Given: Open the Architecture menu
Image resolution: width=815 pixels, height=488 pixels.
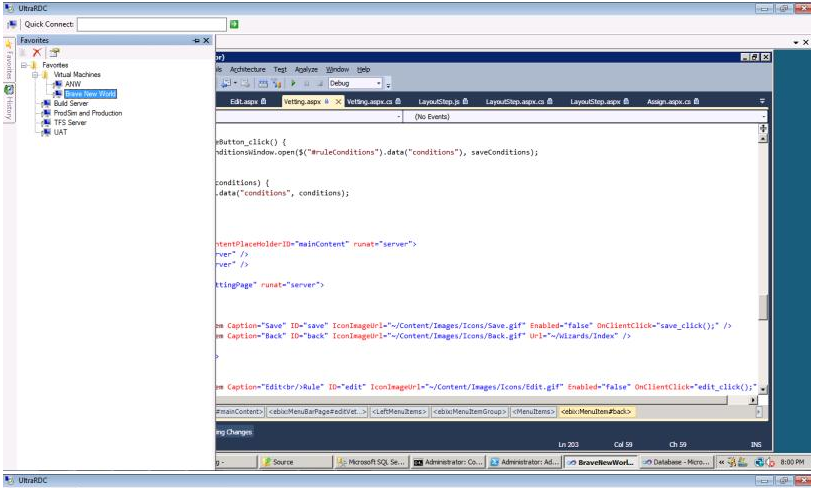Looking at the screenshot, I should (x=247, y=69).
